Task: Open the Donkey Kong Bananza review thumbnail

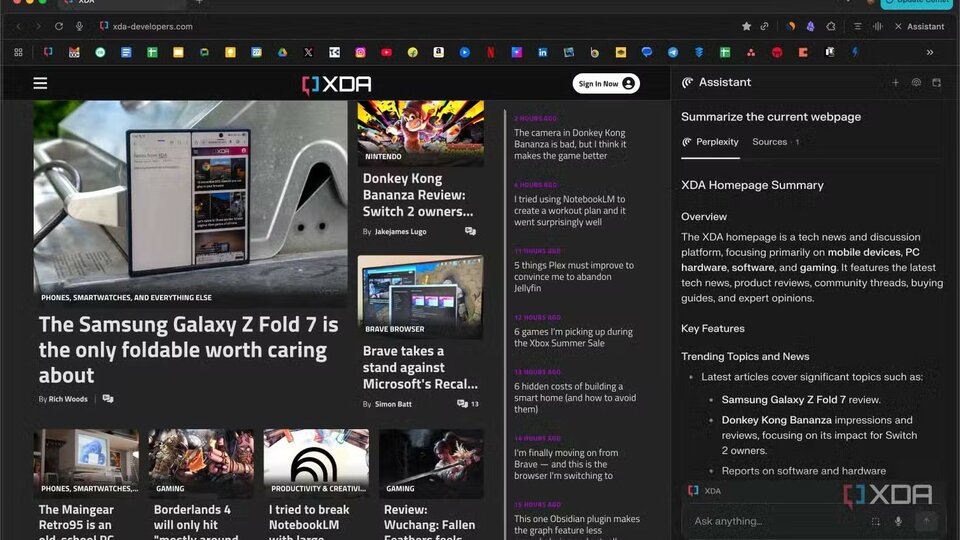Action: point(421,133)
